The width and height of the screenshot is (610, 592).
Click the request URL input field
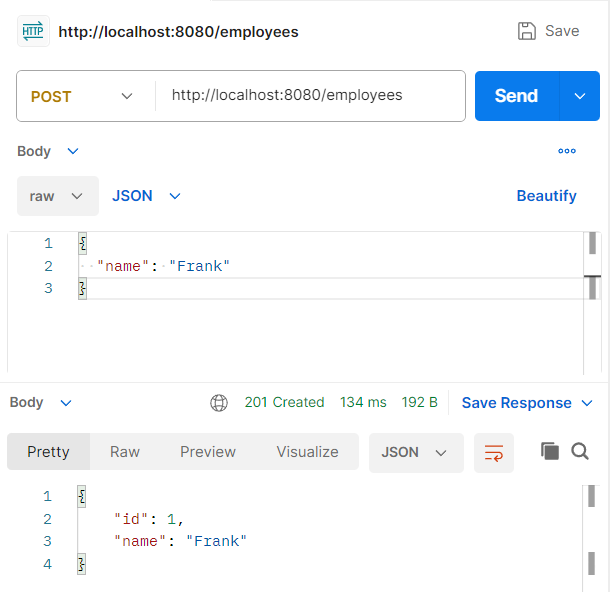click(x=310, y=96)
